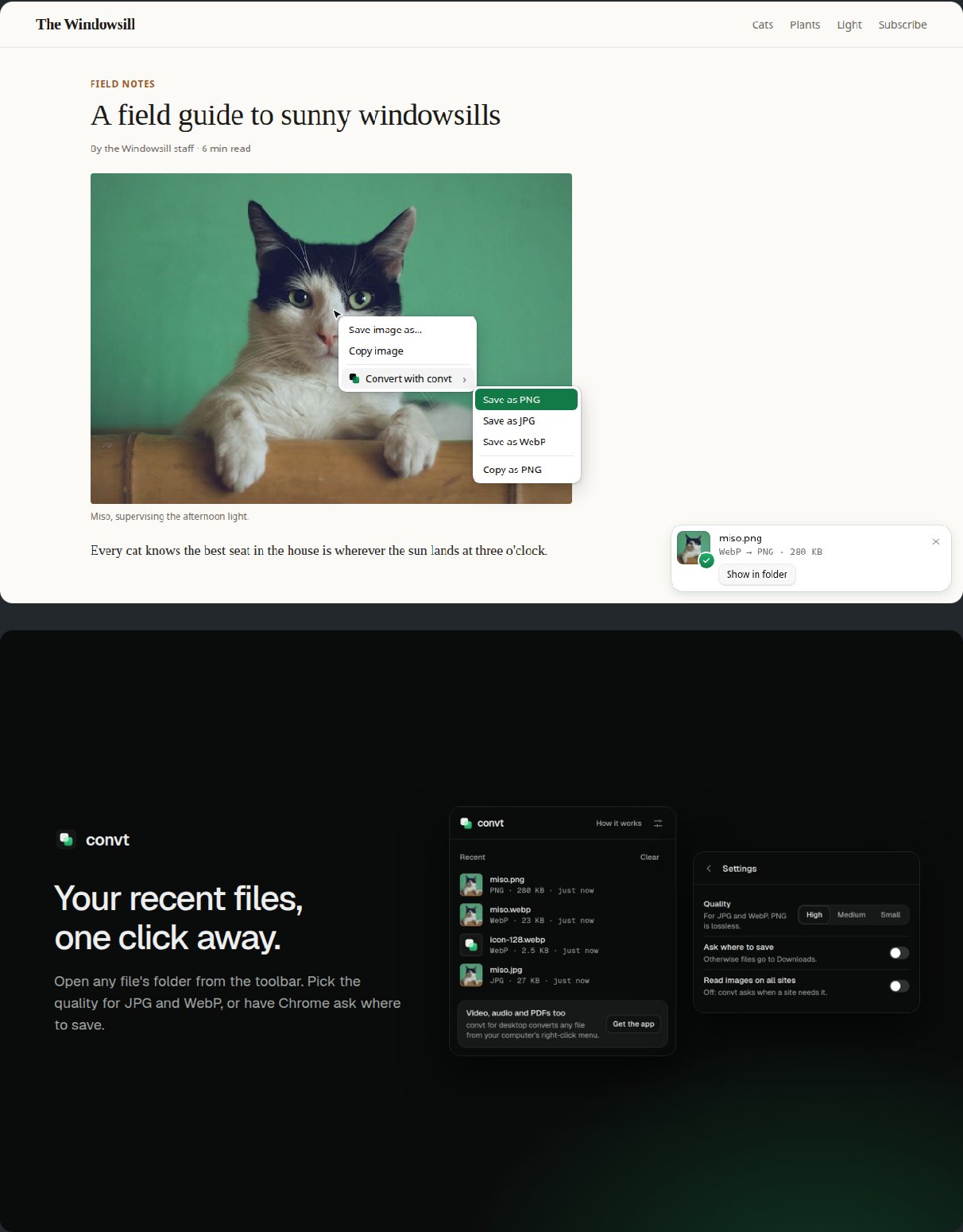Click the convt logo icon beside the headline
Image resolution: width=963 pixels, height=1232 pixels.
tap(66, 839)
